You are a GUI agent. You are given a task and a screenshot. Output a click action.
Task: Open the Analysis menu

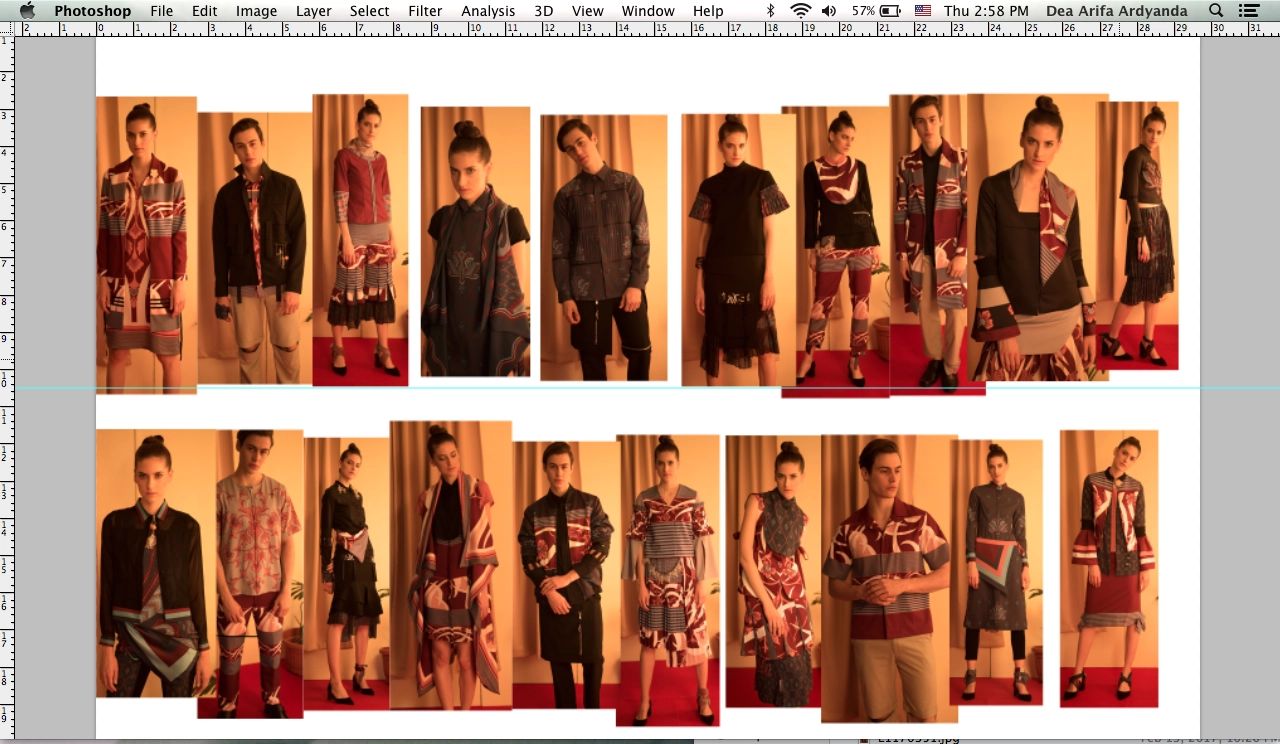pos(488,11)
